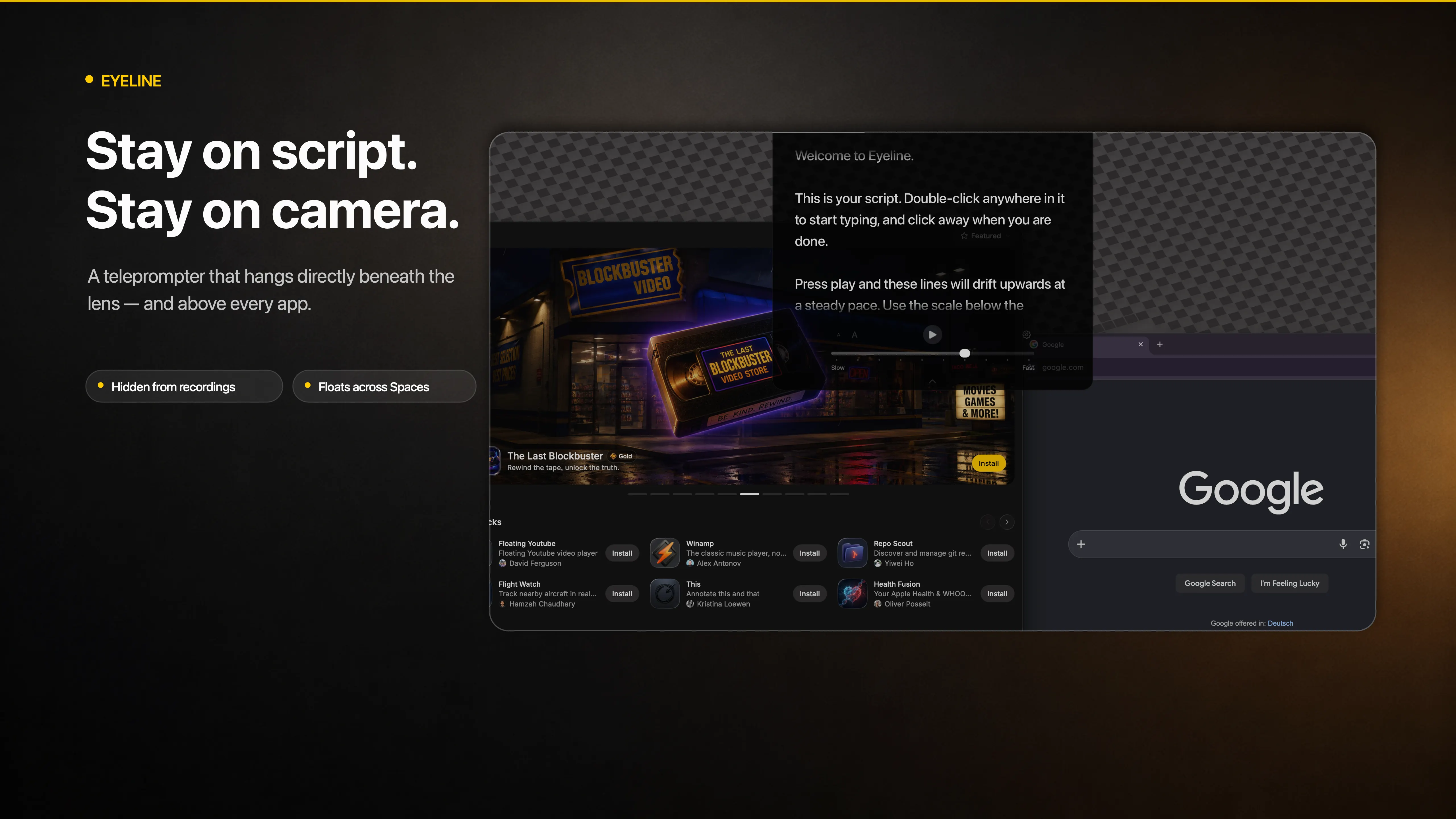Image resolution: width=1456 pixels, height=819 pixels.
Task: Click the 'Hidden from recordings' pill
Action: pyautogui.click(x=184, y=387)
